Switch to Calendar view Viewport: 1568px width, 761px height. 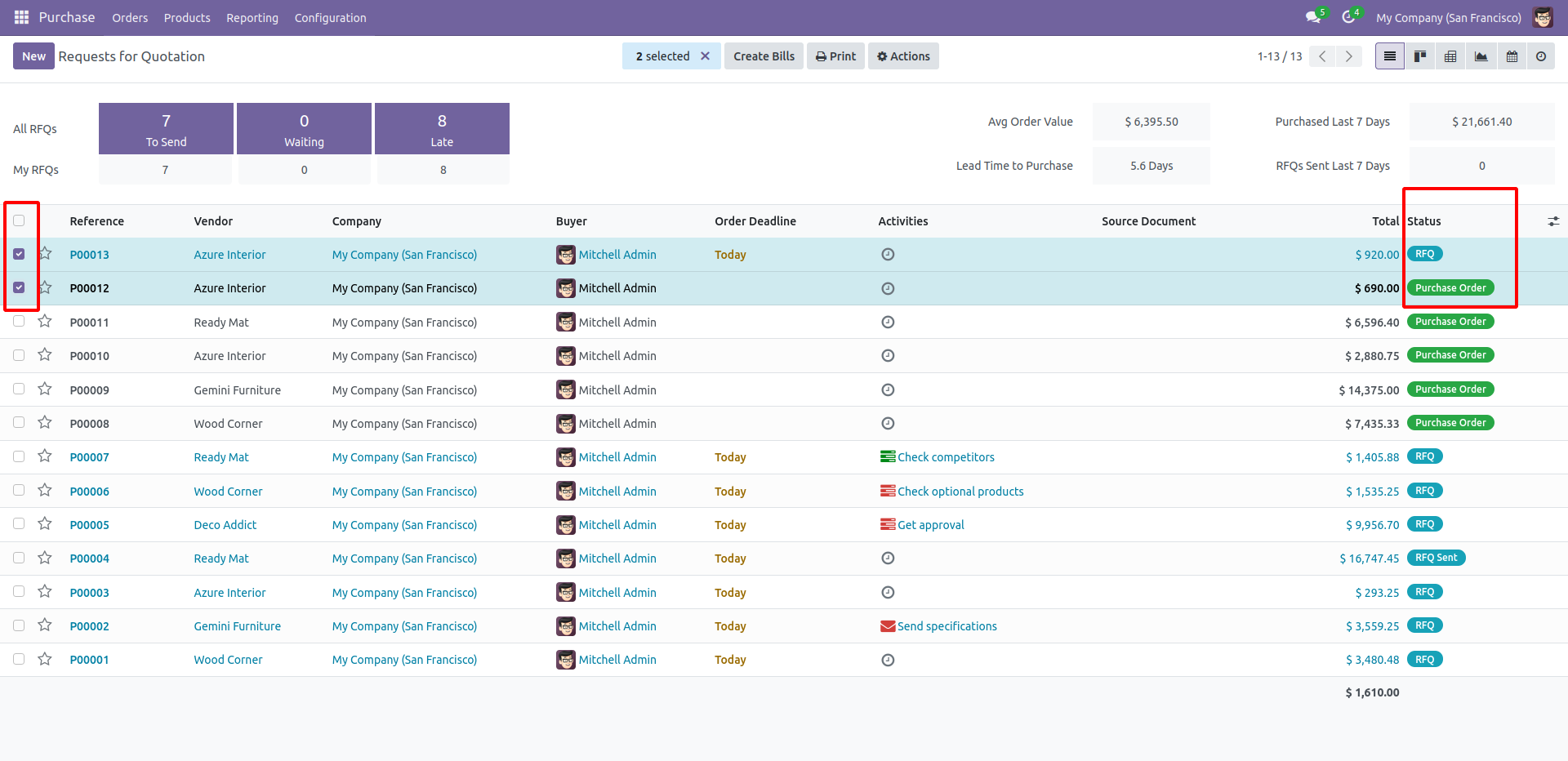pos(1512,56)
